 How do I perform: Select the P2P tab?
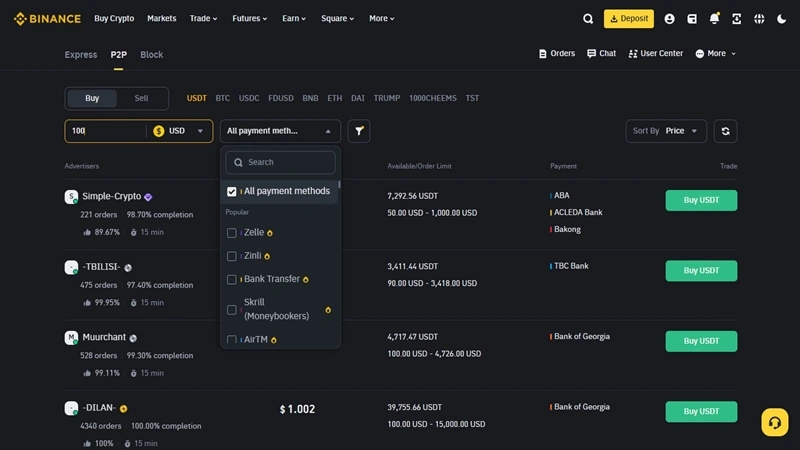(118, 55)
